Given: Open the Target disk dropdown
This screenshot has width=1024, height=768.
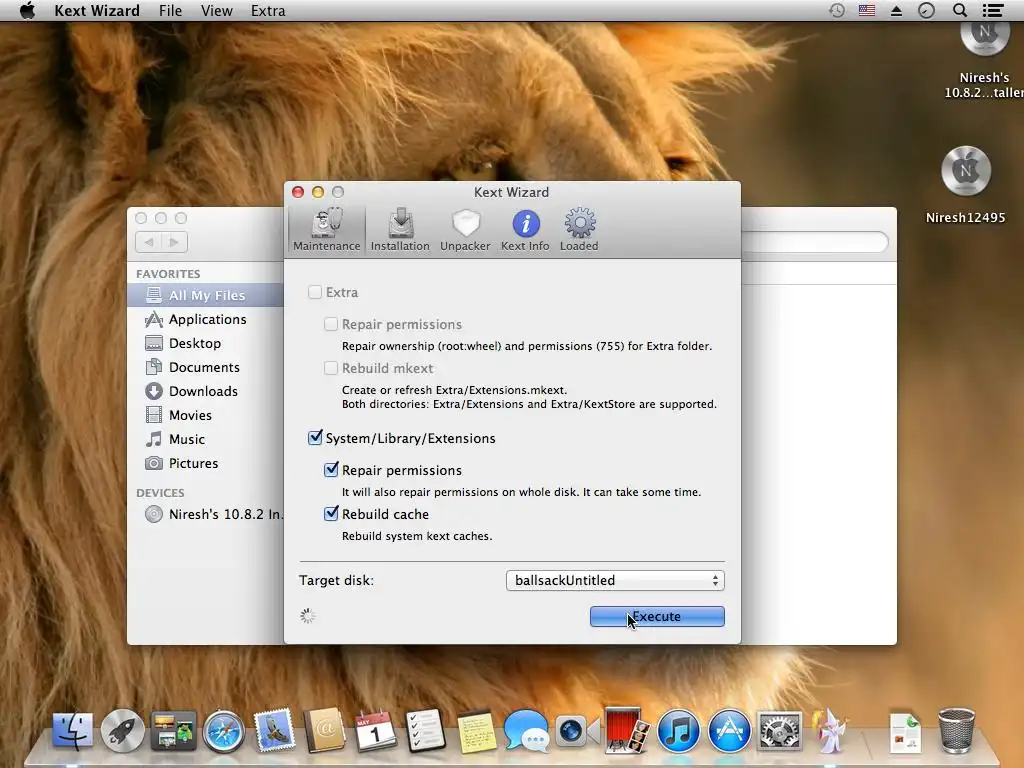Looking at the screenshot, I should click(615, 580).
